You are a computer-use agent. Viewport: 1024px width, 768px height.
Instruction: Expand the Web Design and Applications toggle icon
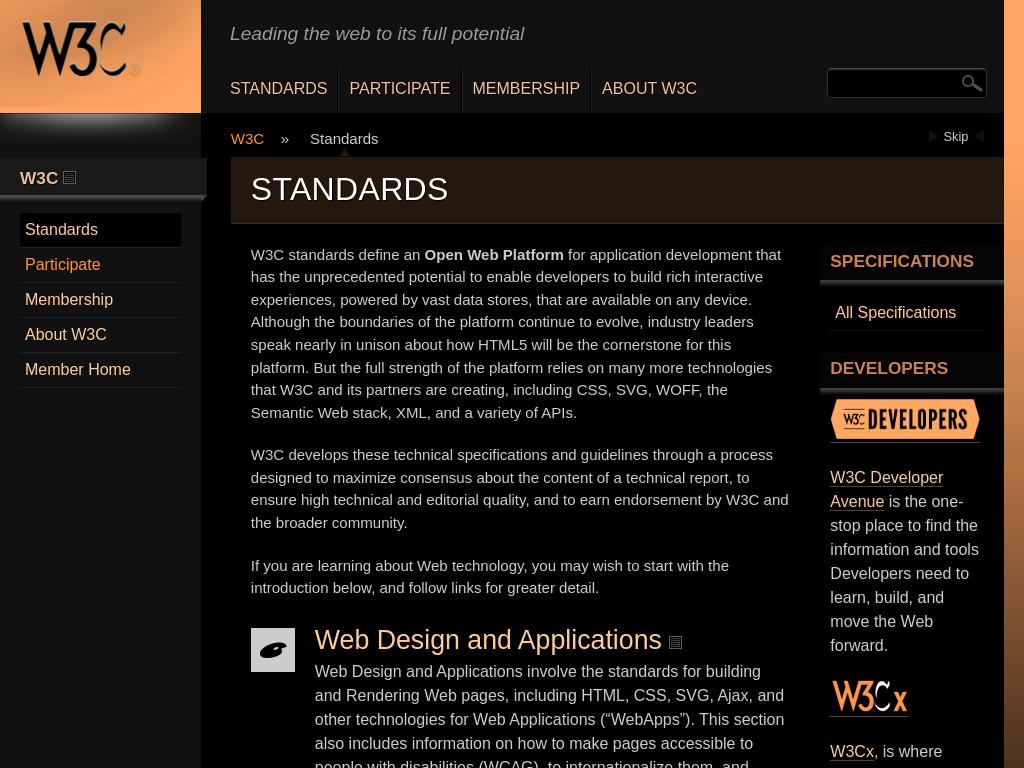675,643
